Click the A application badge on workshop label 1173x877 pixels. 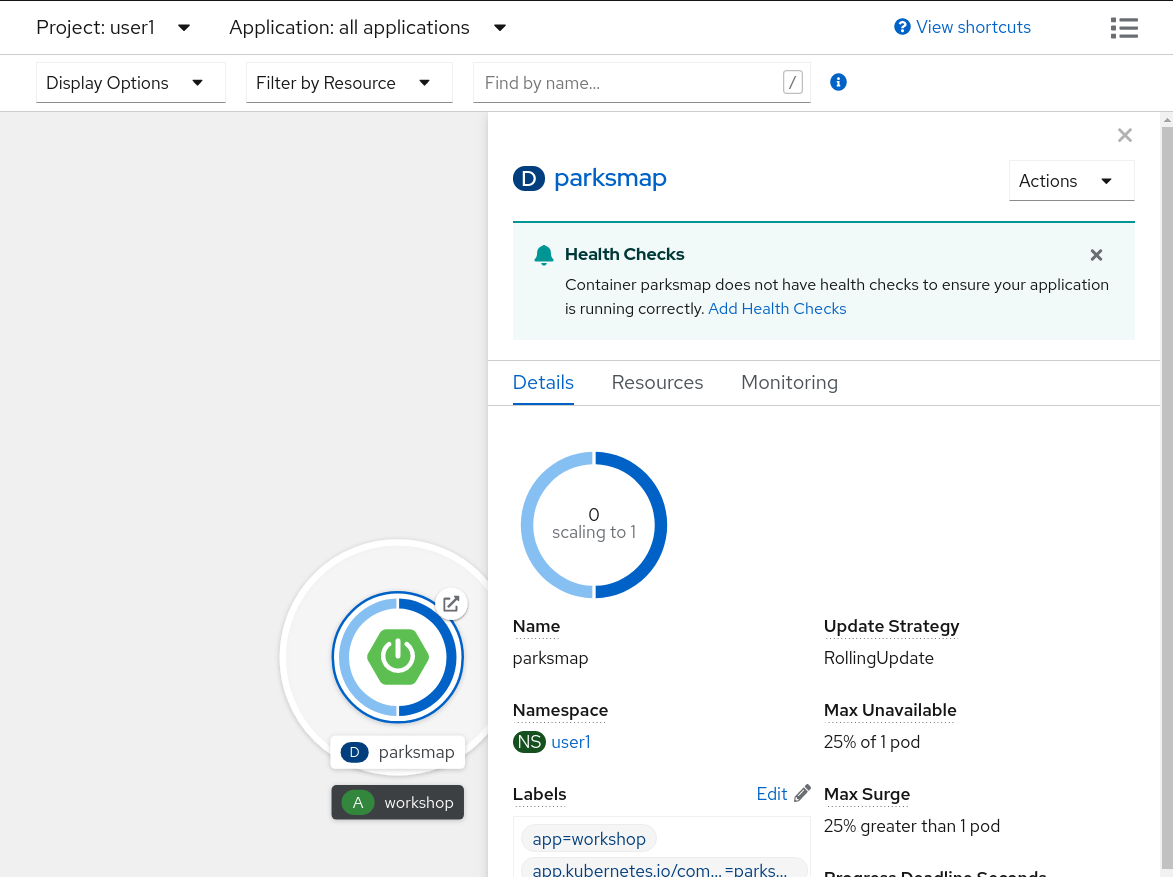357,802
